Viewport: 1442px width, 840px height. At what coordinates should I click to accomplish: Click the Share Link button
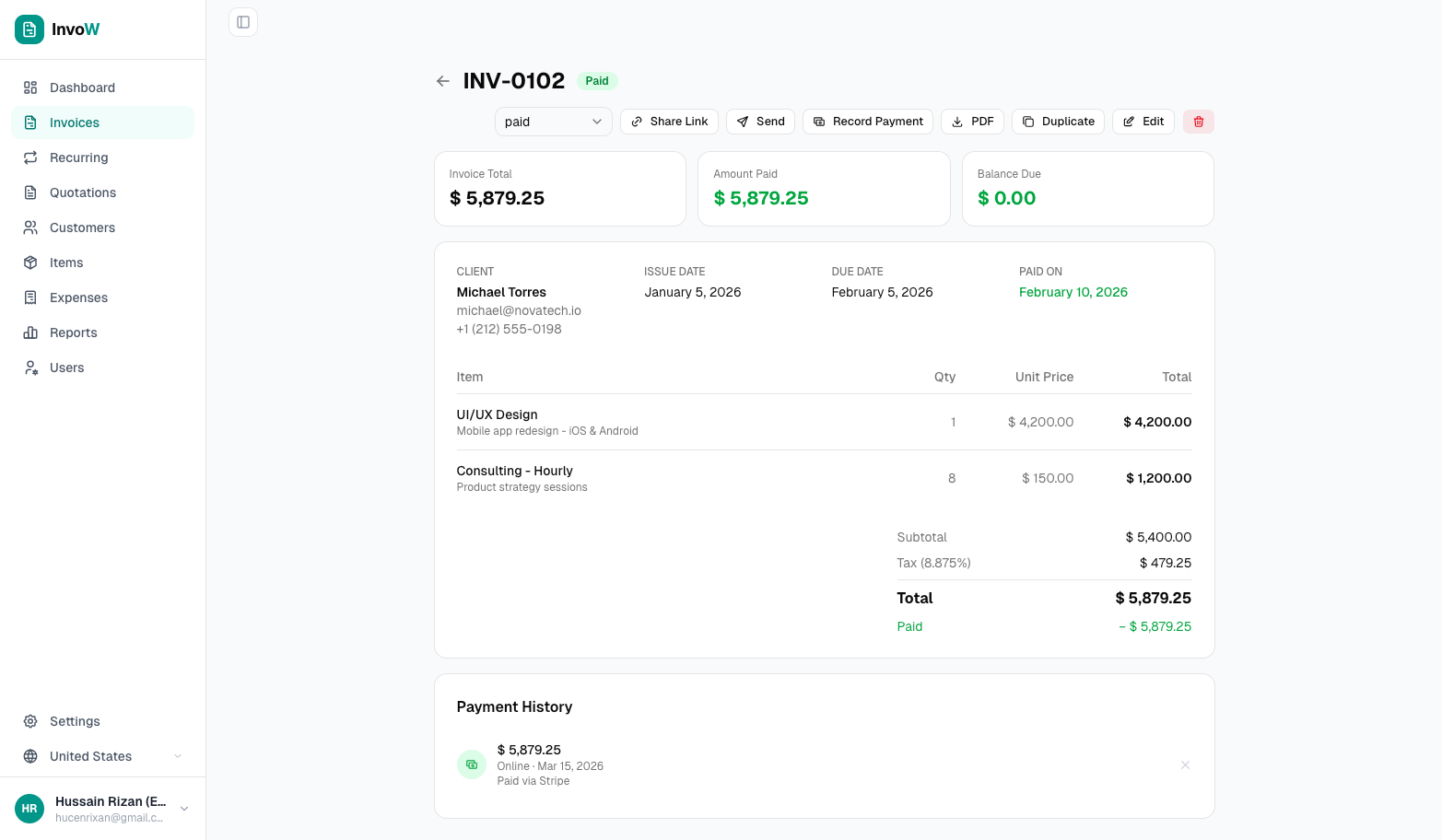click(x=669, y=122)
